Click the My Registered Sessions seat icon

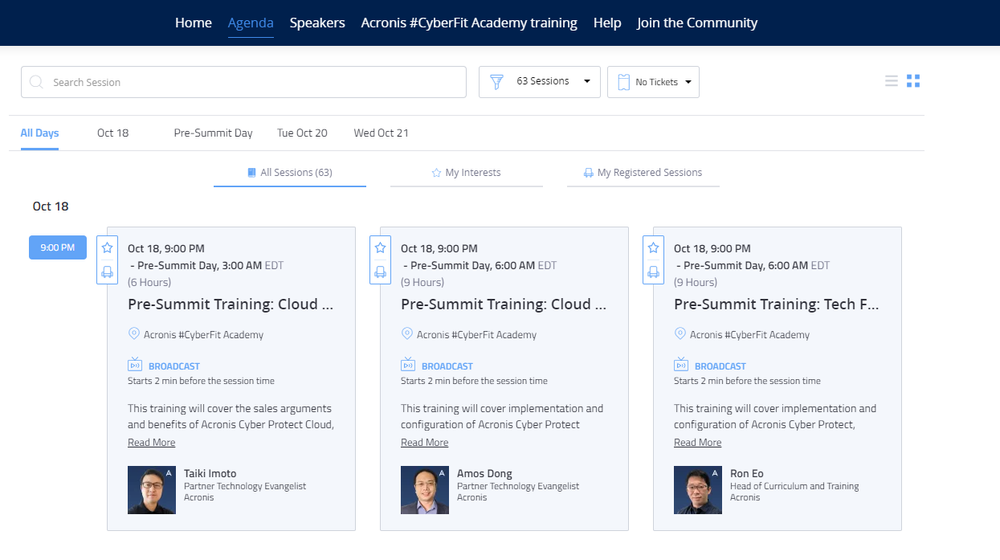(588, 173)
